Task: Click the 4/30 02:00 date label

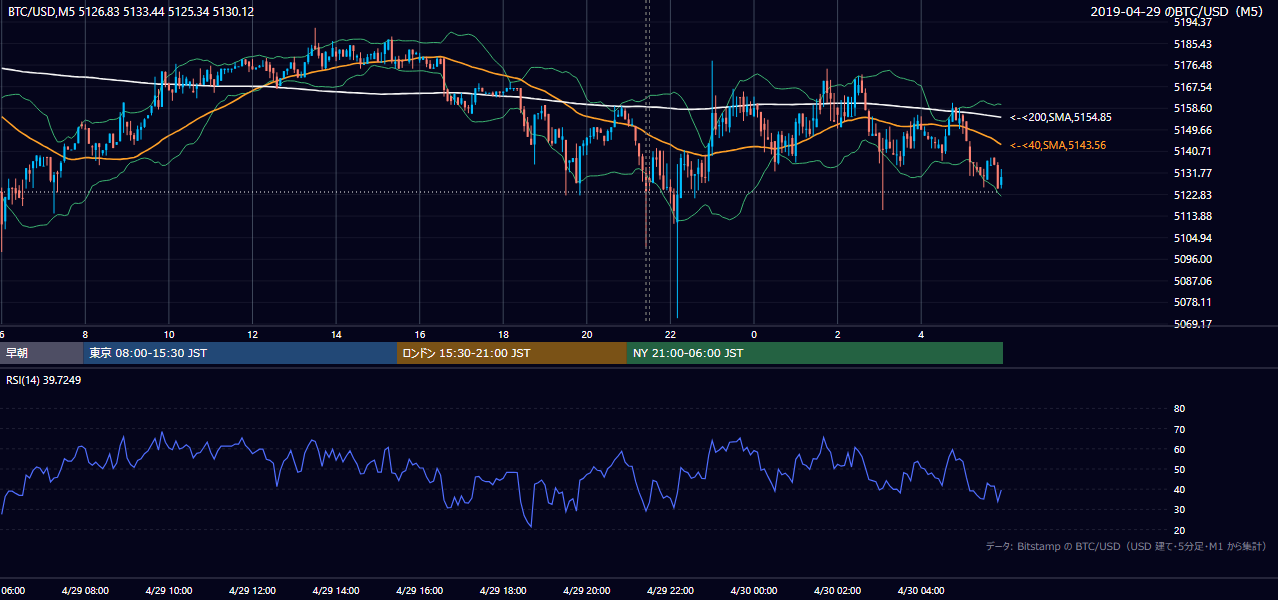Action: coord(838,591)
